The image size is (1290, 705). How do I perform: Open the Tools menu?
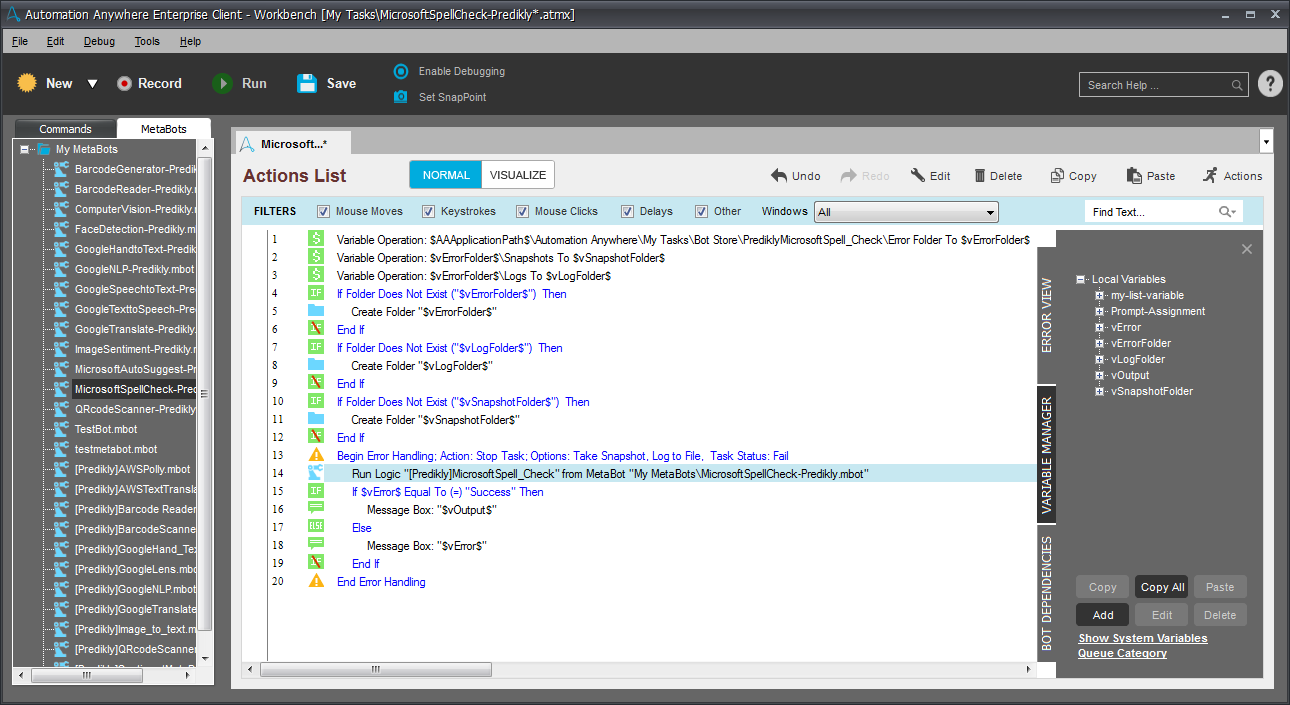147,41
